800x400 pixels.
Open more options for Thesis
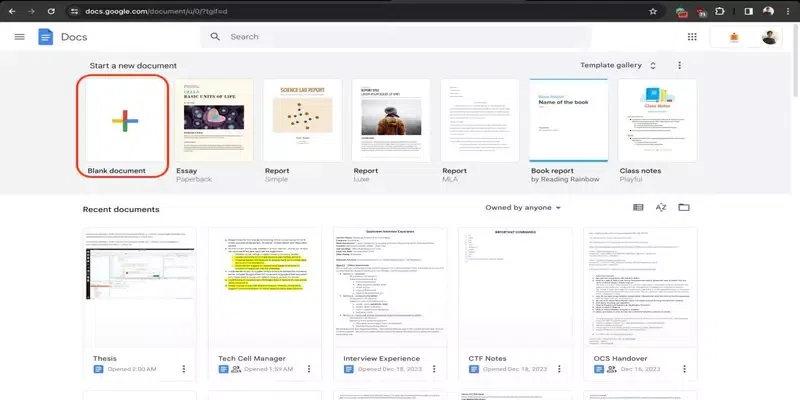point(184,369)
